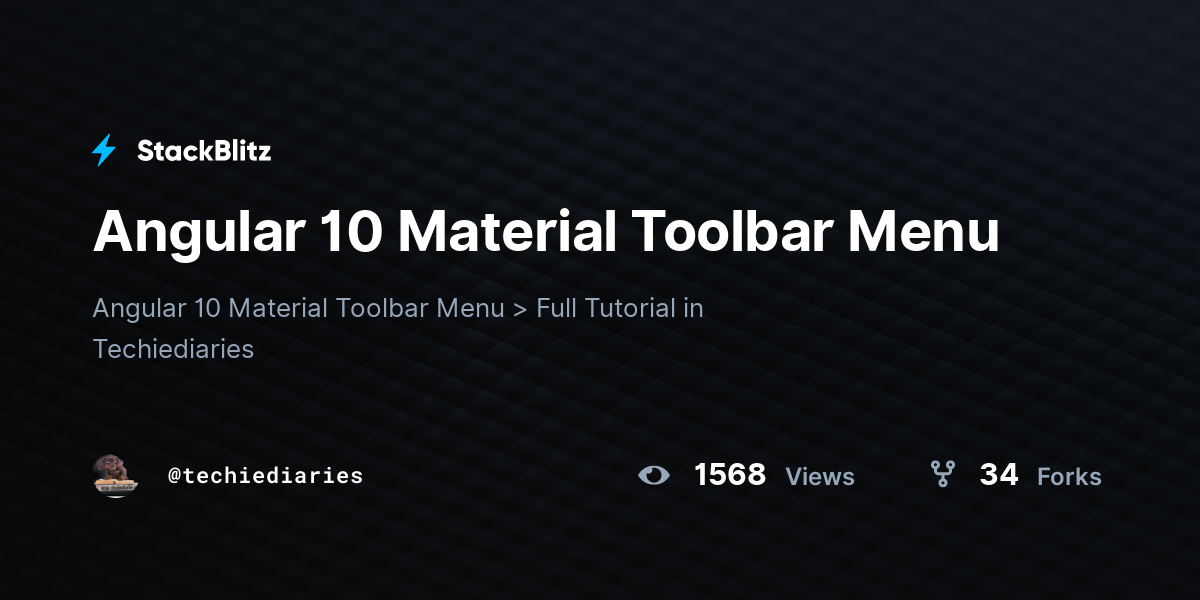Click the Angular 10 Material Toolbar Menu title
This screenshot has width=1200, height=600.
click(x=546, y=231)
